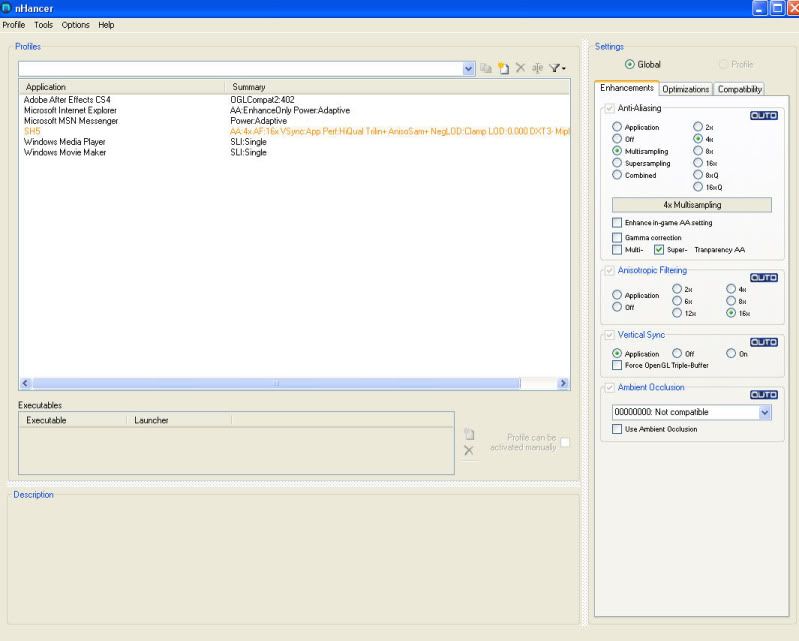This screenshot has width=799, height=641.
Task: Open the Profile menu
Action: coord(14,25)
